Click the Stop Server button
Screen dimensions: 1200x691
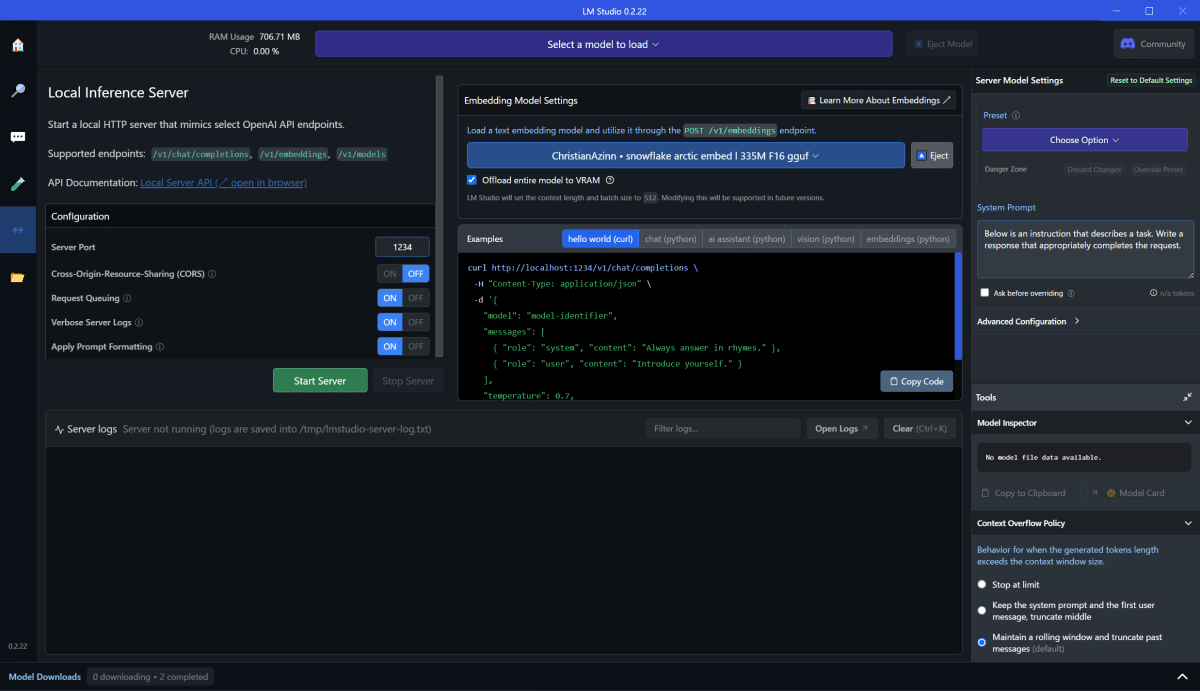pos(408,381)
